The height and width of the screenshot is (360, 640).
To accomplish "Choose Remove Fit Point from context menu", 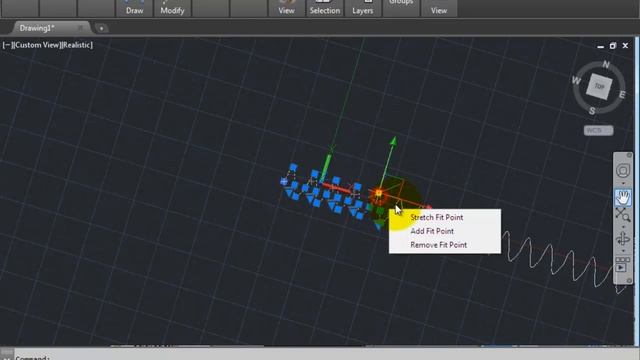I will pyautogui.click(x=438, y=245).
